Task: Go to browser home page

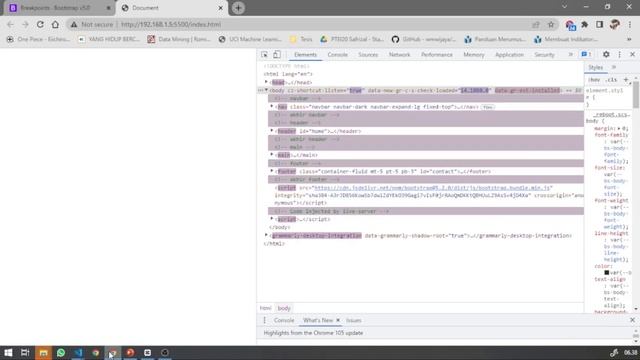Action: click(55, 24)
